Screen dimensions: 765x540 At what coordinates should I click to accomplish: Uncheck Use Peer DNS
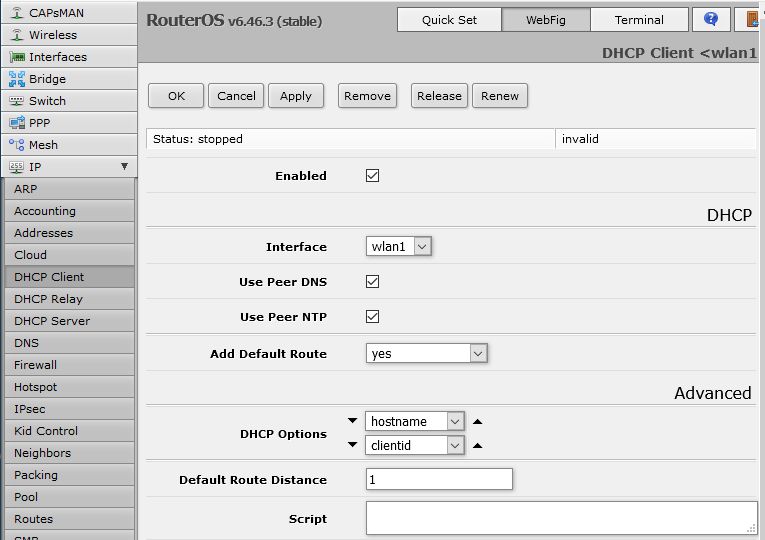pyautogui.click(x=372, y=281)
